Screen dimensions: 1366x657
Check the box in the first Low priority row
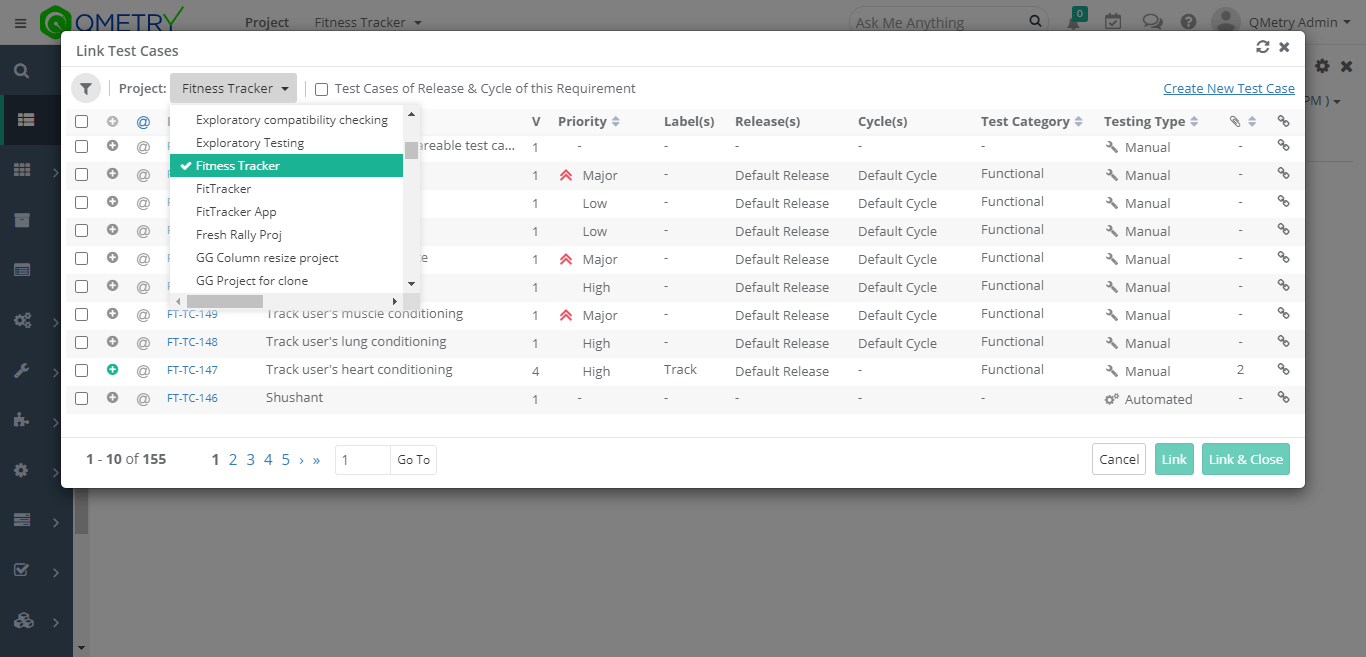pyautogui.click(x=82, y=202)
